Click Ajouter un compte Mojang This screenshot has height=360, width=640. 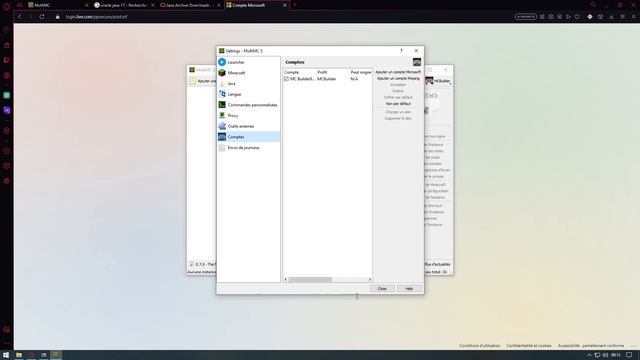(x=398, y=78)
